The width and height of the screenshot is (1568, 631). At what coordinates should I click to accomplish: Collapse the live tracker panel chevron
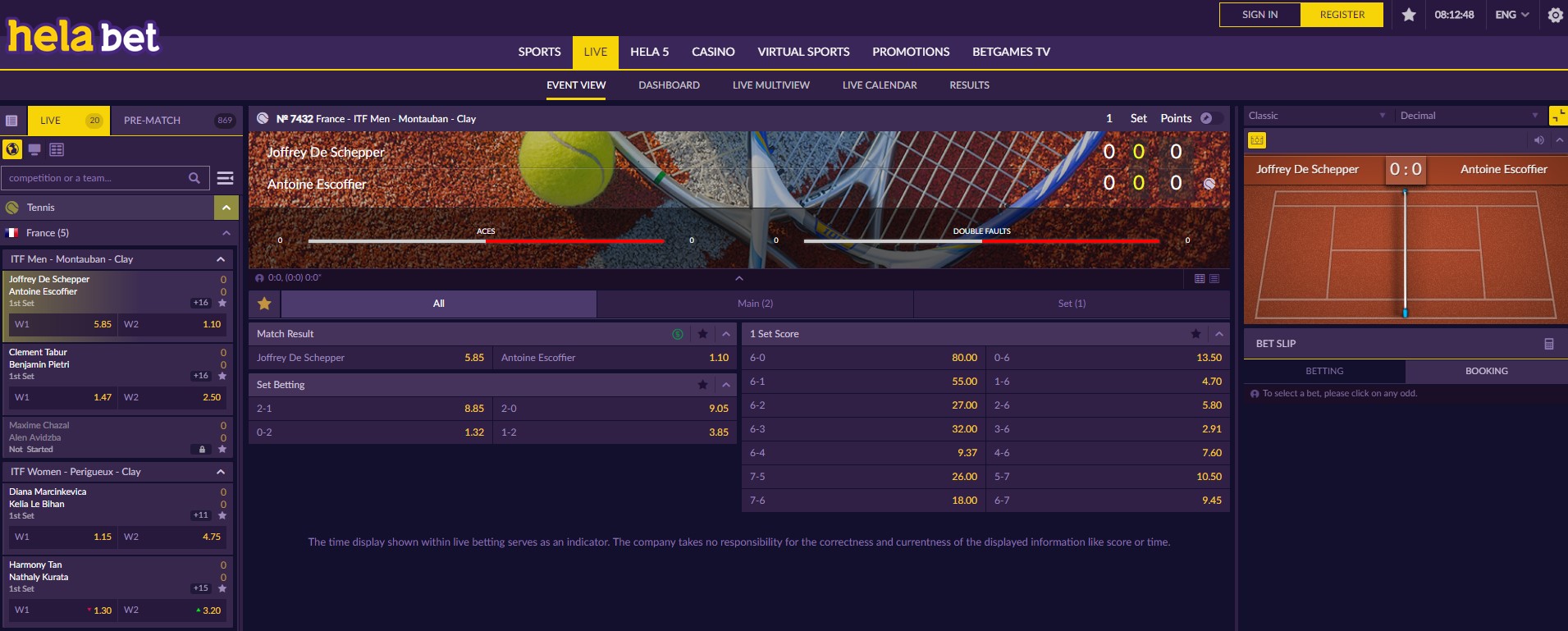[x=1560, y=140]
